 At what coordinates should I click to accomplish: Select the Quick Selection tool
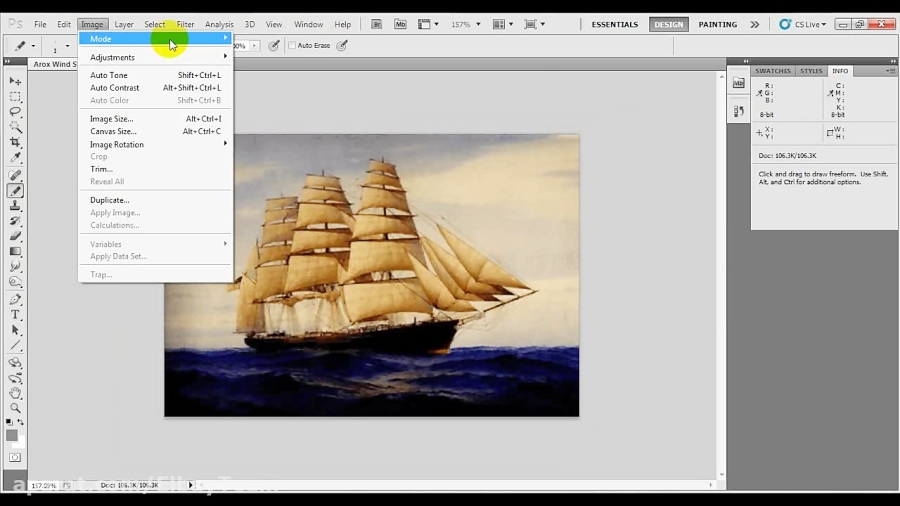[15, 127]
